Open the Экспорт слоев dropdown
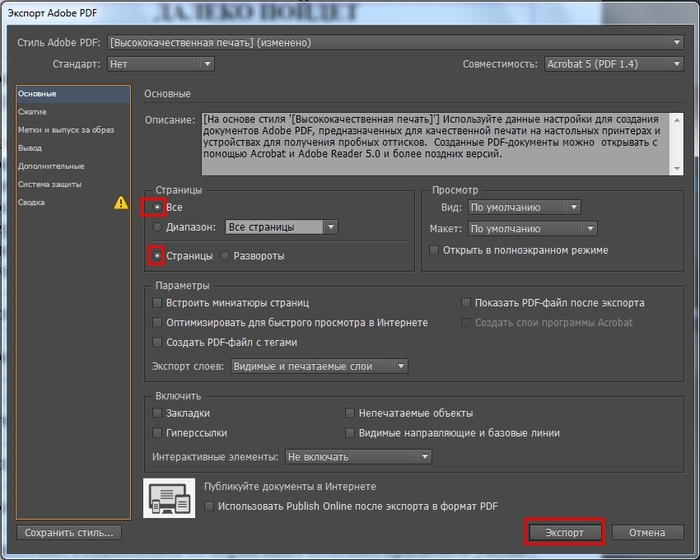700x560 pixels. [318, 366]
